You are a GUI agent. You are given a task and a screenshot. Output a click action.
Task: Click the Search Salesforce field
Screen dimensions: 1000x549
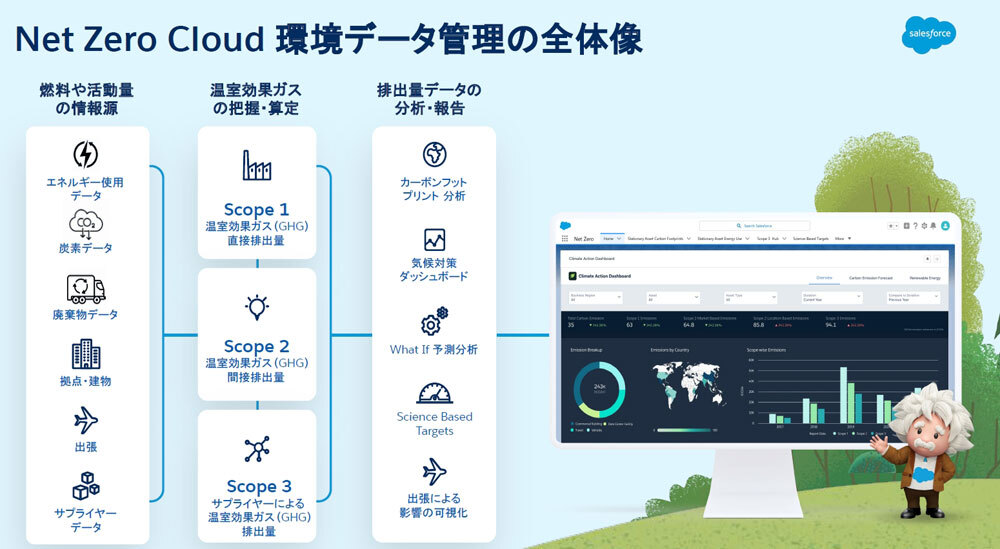pyautogui.click(x=754, y=226)
